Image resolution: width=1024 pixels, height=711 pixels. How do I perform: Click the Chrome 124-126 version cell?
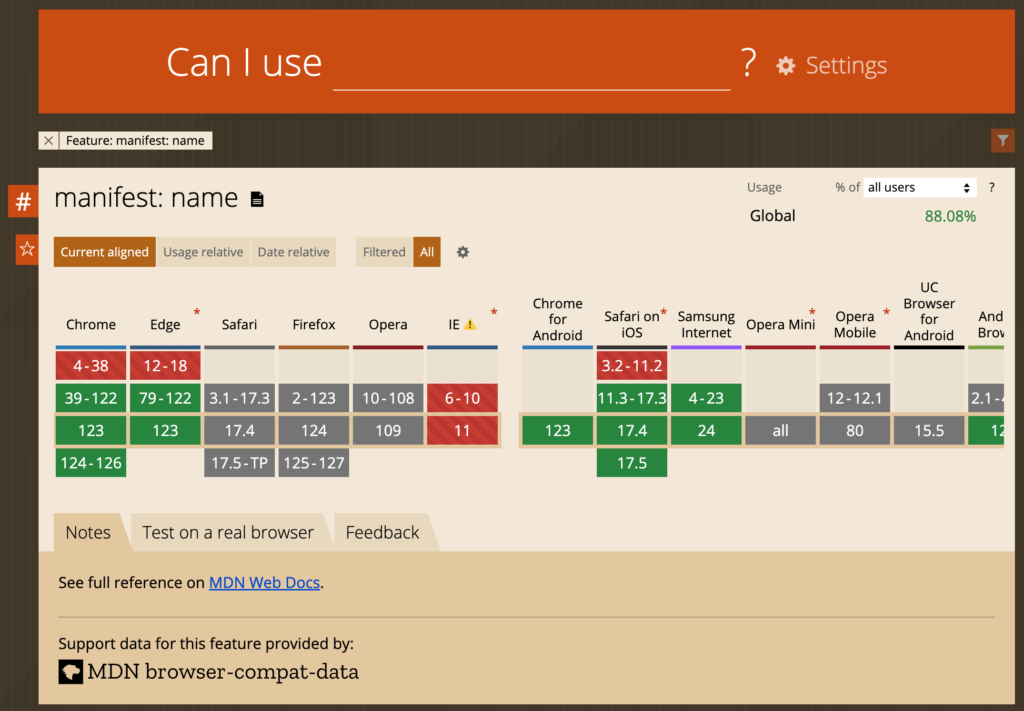tap(91, 463)
